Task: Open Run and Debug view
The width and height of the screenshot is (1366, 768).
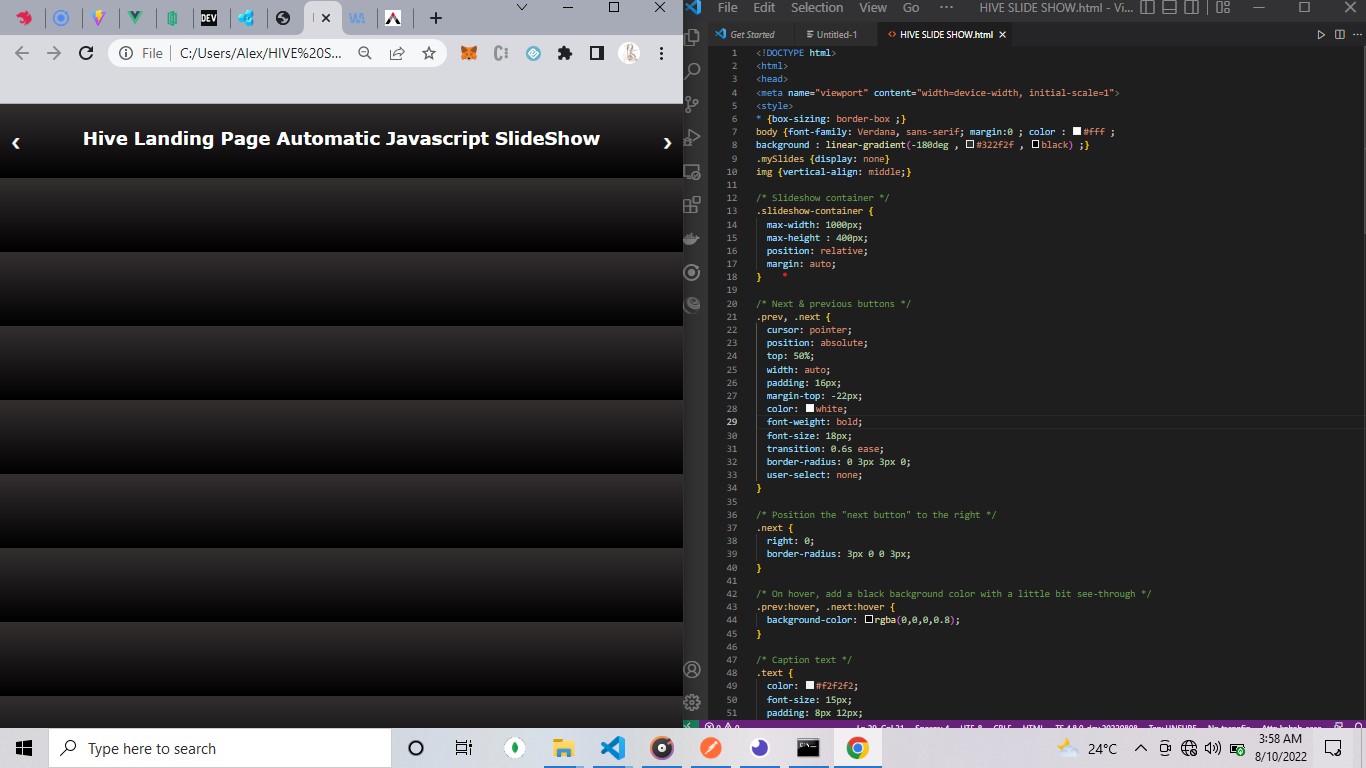Action: pos(692,137)
